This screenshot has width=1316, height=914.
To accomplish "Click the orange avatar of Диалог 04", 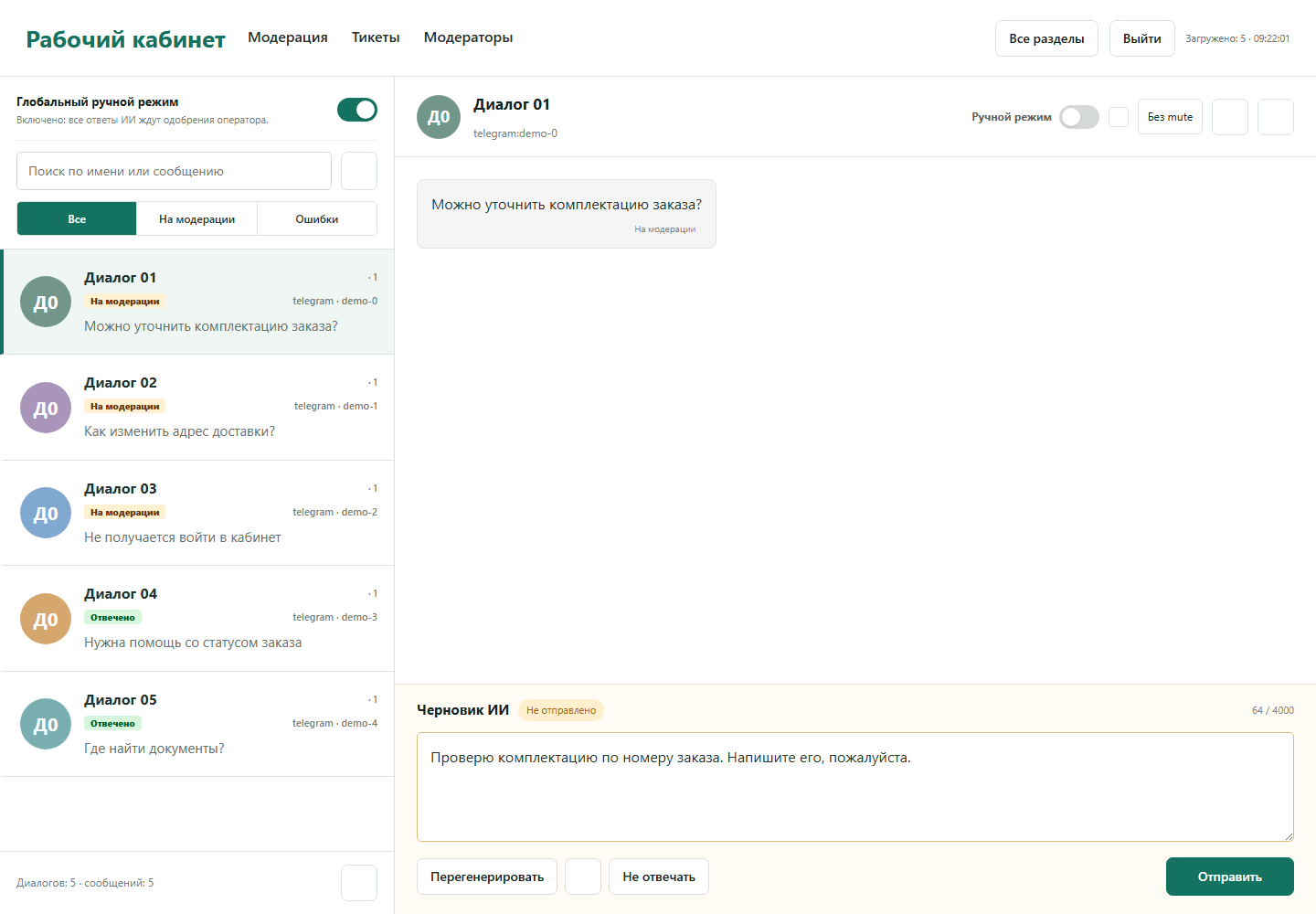I will point(46,619).
